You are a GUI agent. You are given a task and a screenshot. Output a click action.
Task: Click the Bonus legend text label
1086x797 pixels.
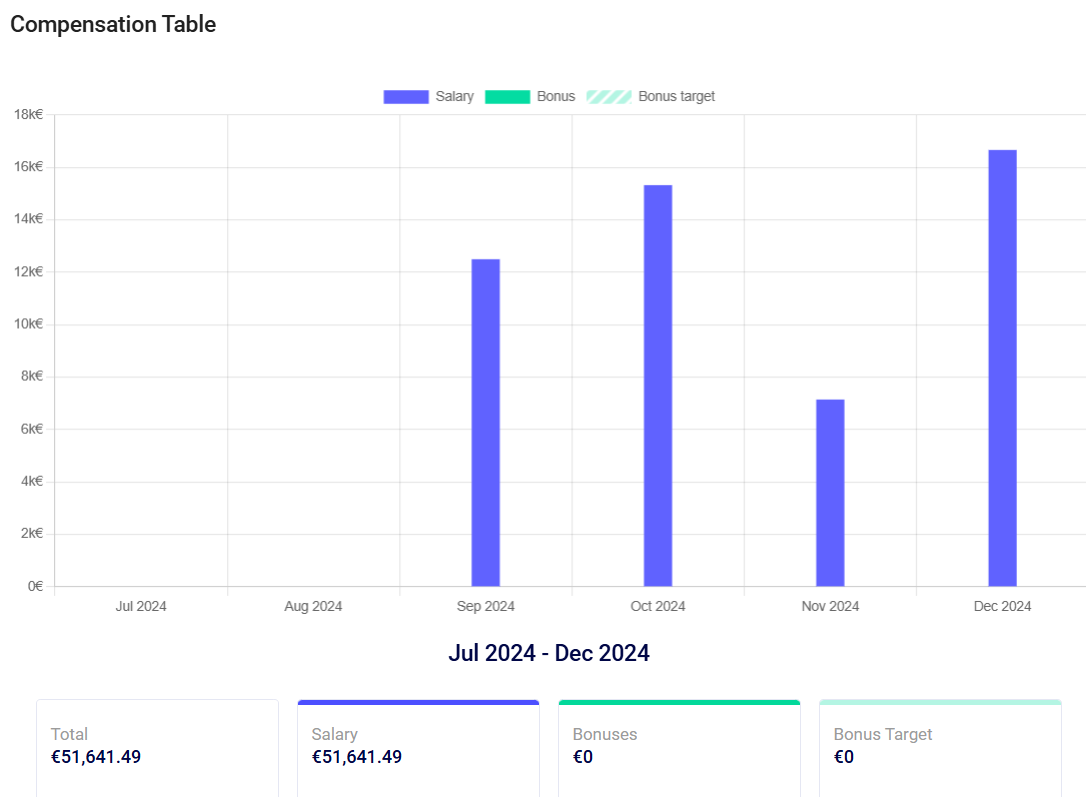coord(556,97)
